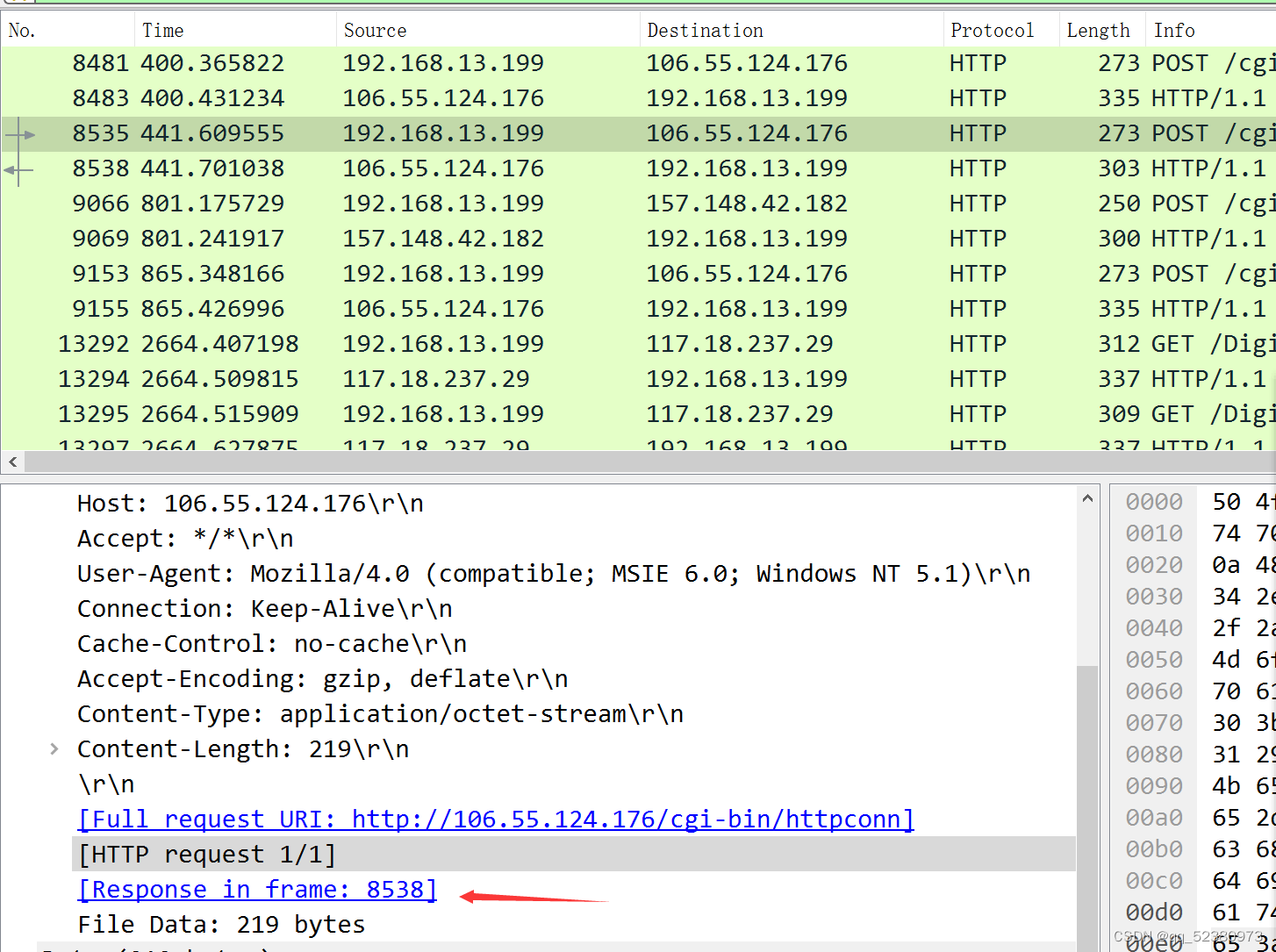Select packet 9066 to 157.148.42.182
The width and height of the screenshot is (1276, 952).
(x=638, y=204)
